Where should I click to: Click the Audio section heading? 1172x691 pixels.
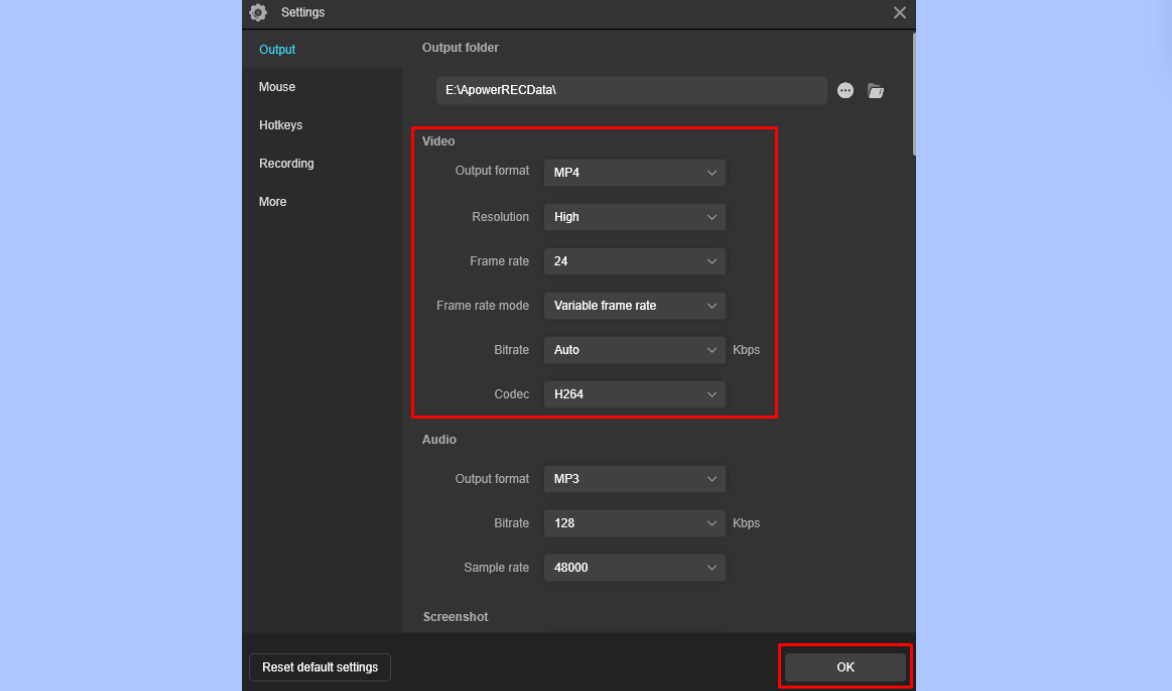439,440
